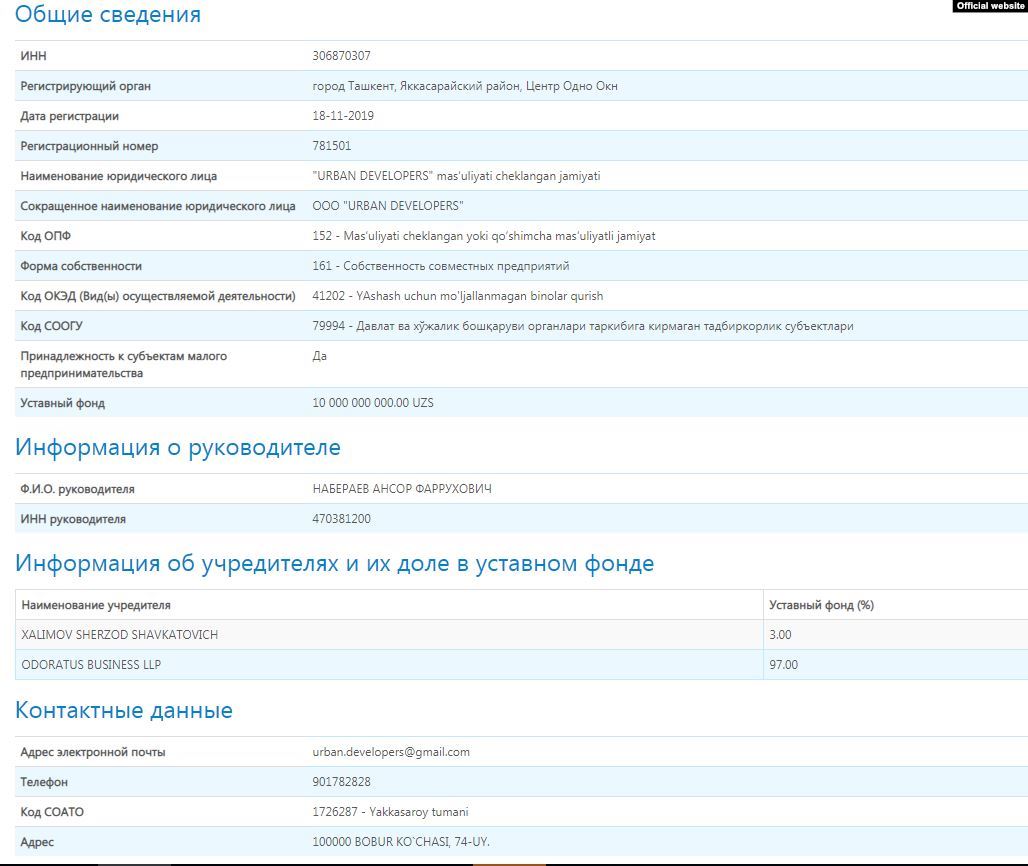Click the registration date 18-11-2019
1028x866 pixels.
pyautogui.click(x=343, y=116)
